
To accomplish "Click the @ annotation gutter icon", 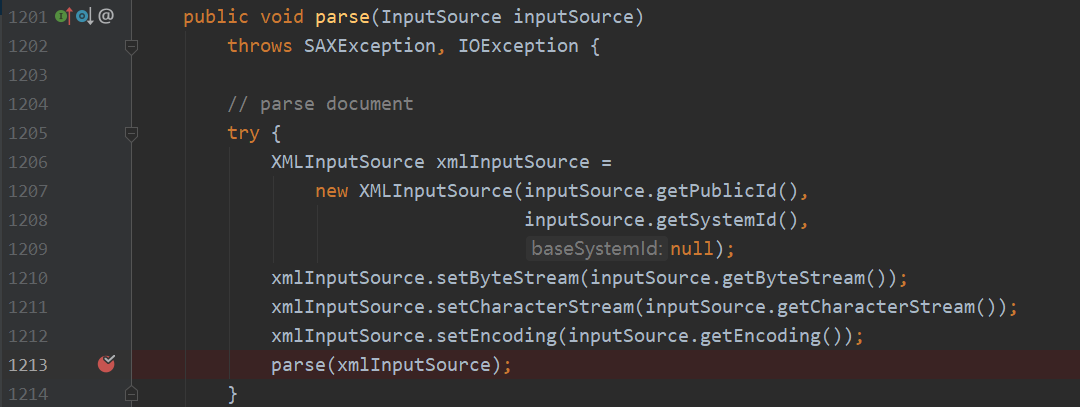I will 106,16.
